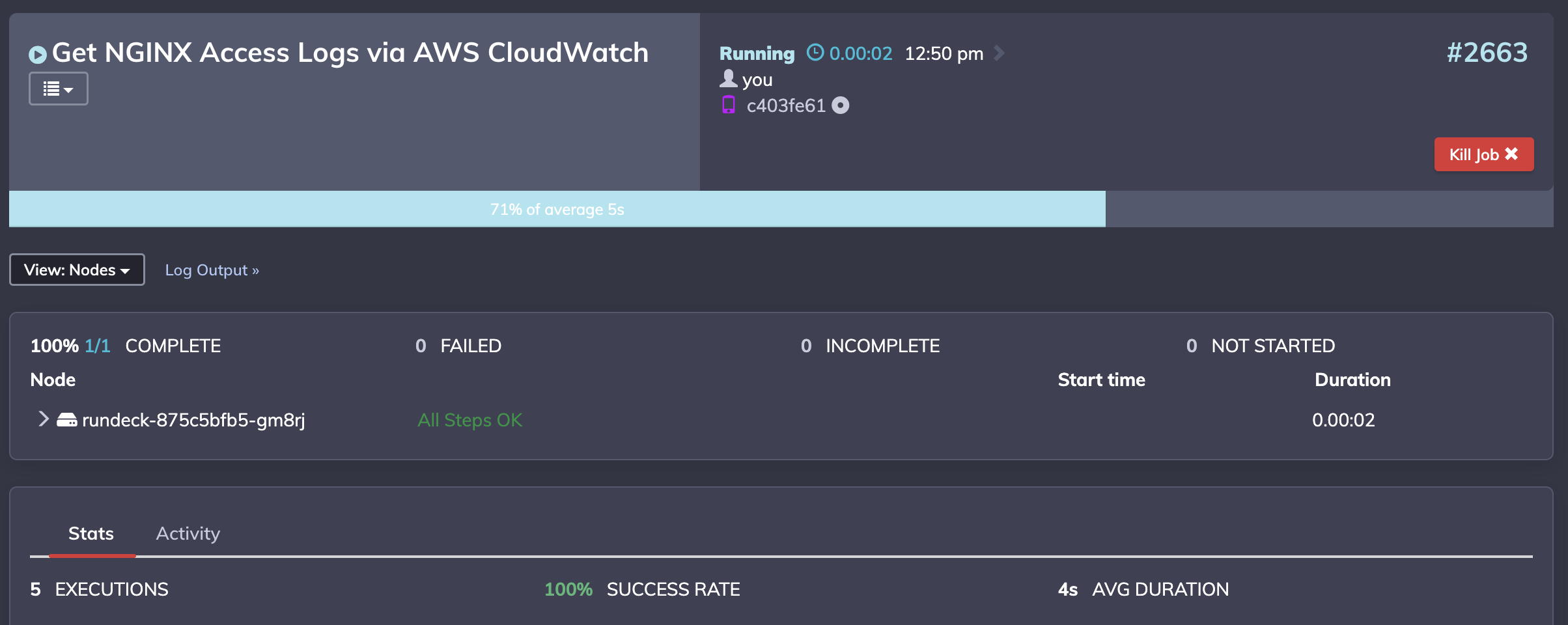
Task: Click the 0 FAILED count
Action: [458, 346]
